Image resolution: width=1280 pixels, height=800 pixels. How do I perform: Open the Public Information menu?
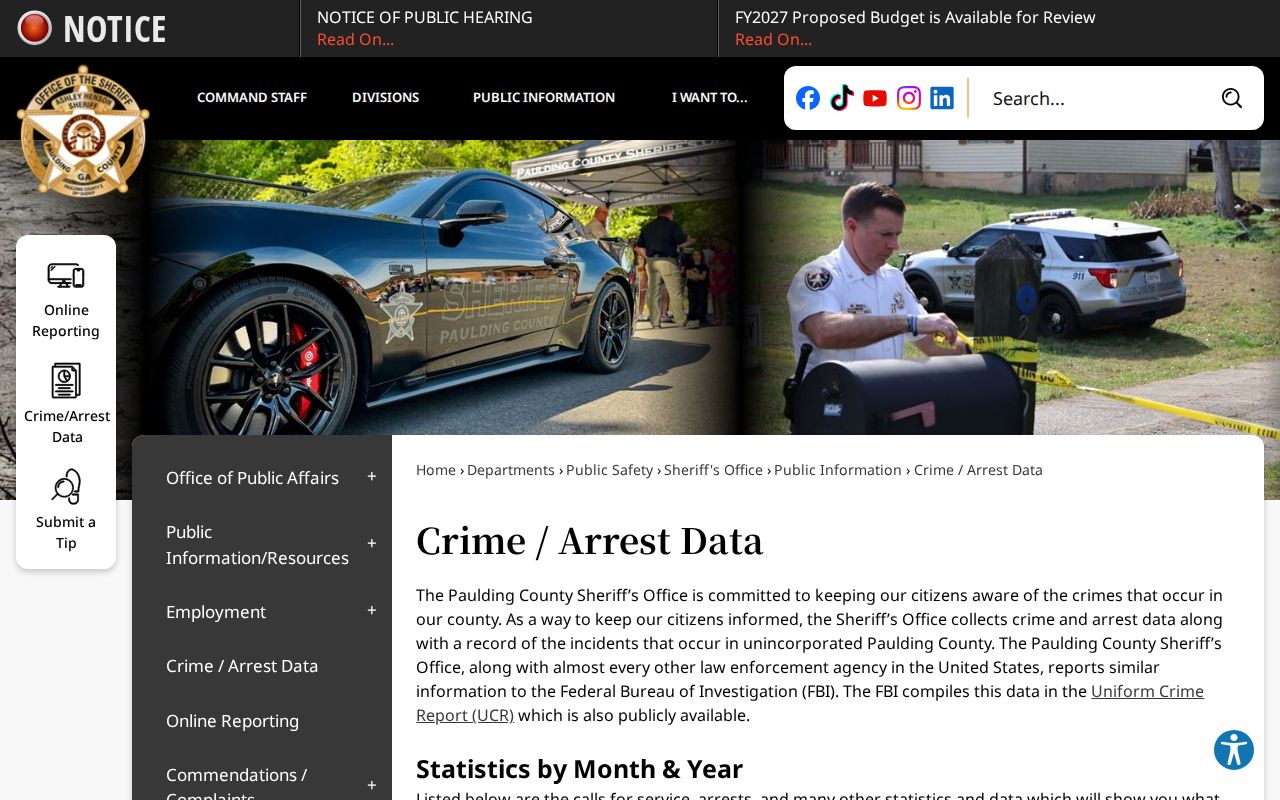click(544, 98)
